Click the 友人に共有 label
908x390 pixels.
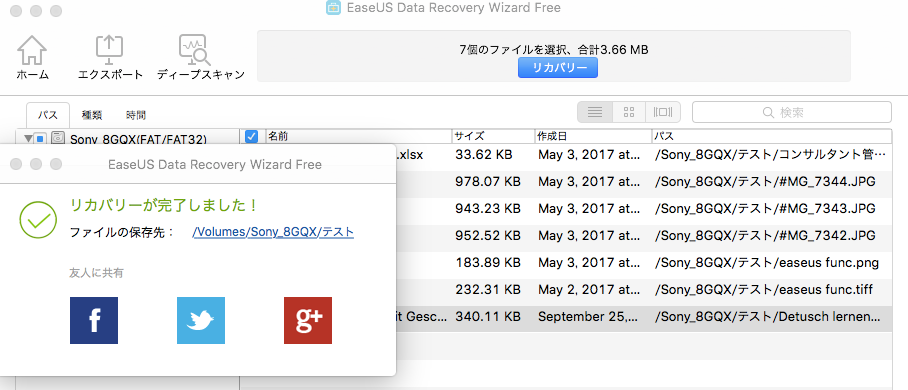pos(96,273)
